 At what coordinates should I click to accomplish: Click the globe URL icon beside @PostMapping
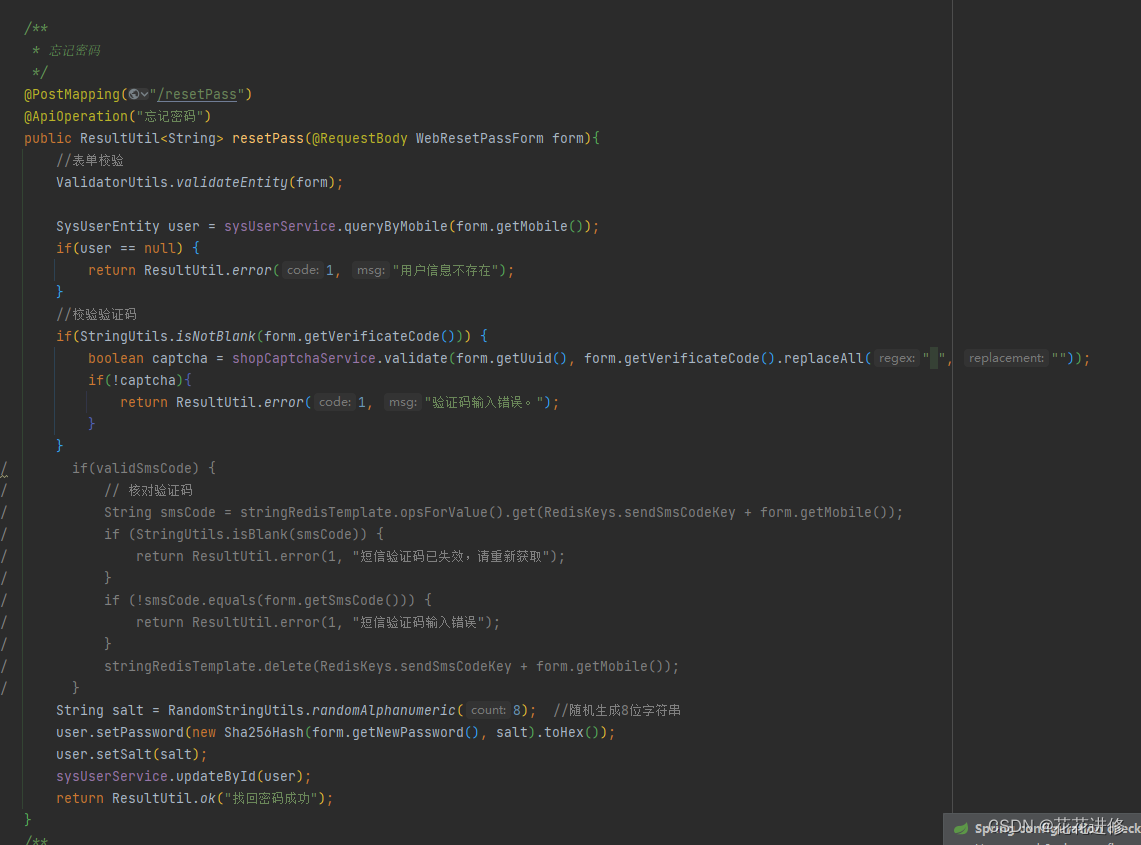coord(134,95)
